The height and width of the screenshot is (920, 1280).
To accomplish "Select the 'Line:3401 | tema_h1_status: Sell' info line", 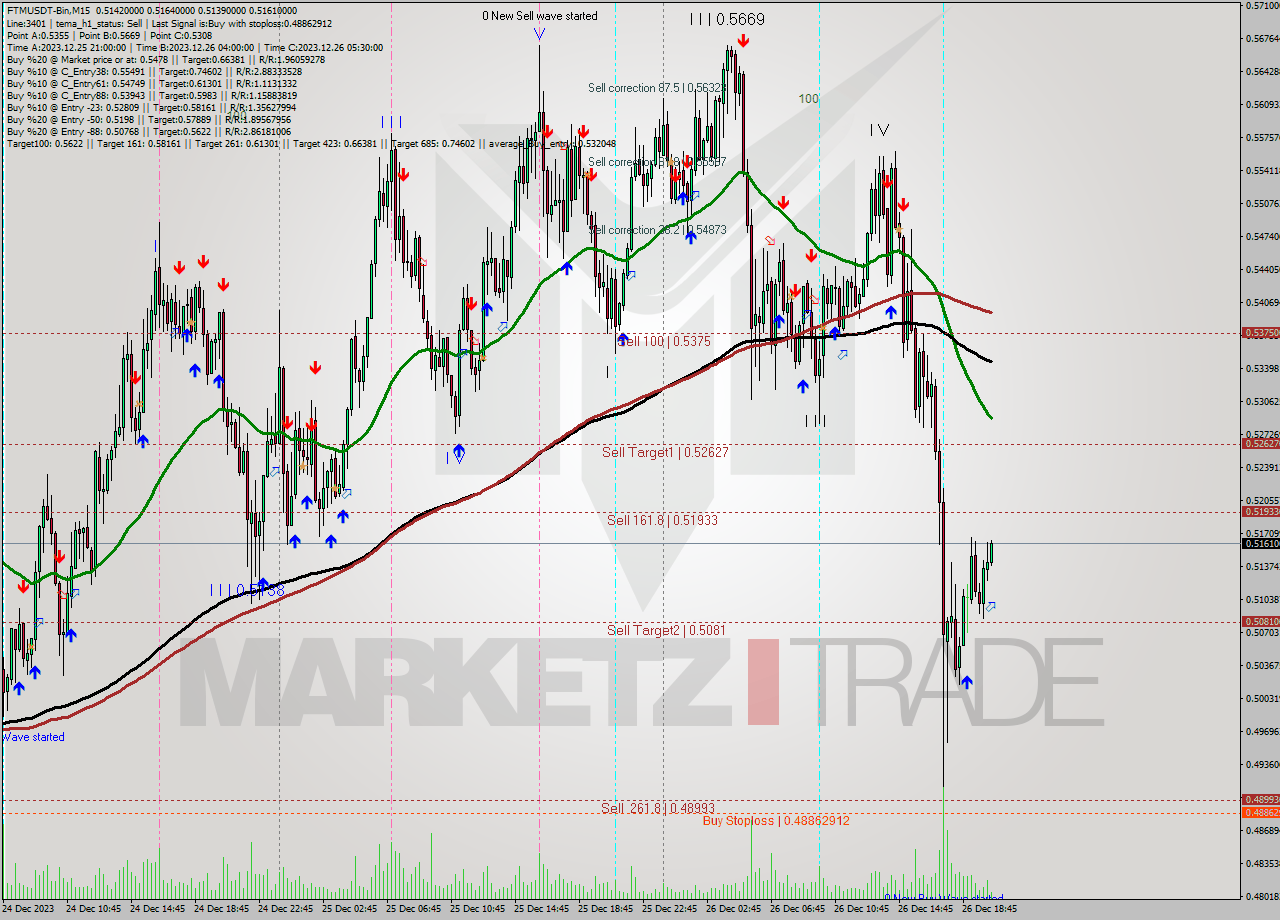I will pyautogui.click(x=169, y=23).
